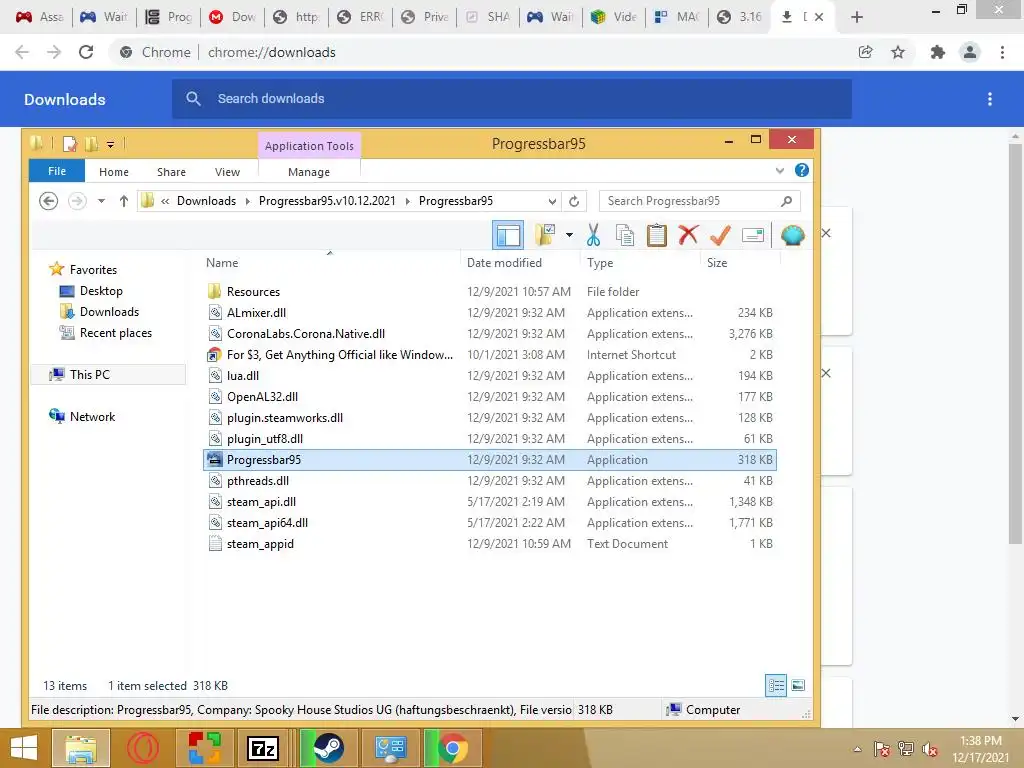Screen dimensions: 1024x768
Task: Click the orange checkmark Properties icon
Action: coord(720,235)
